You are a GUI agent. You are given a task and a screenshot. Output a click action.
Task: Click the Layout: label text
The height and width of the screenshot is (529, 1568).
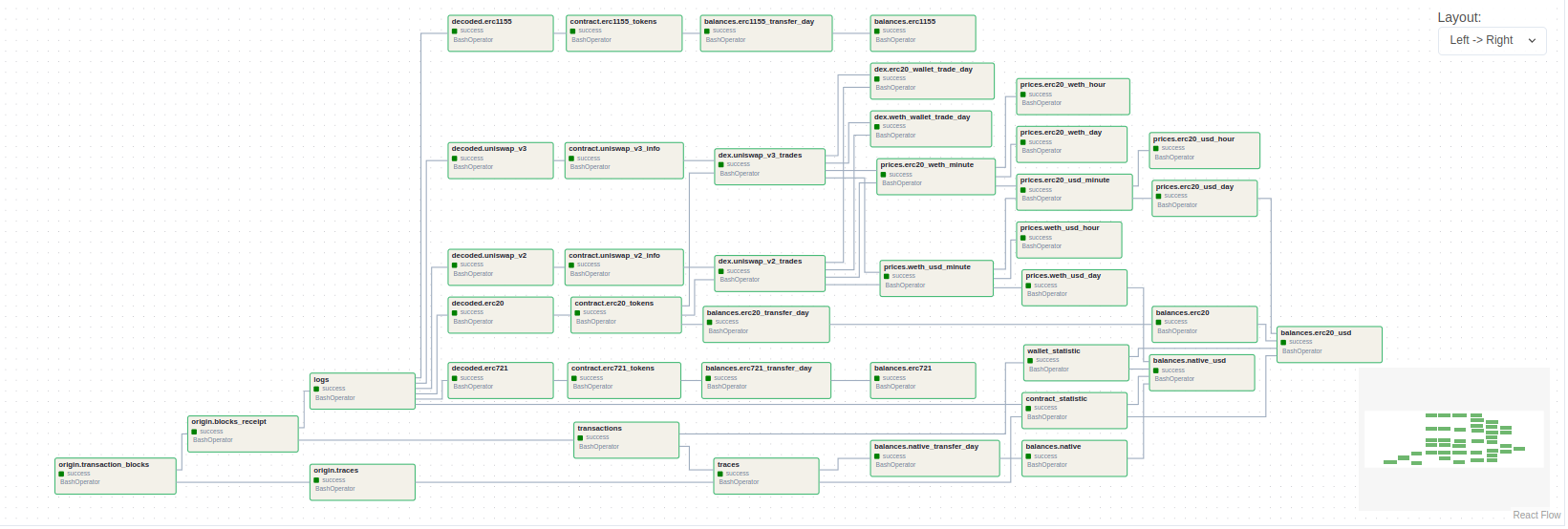[x=1459, y=17]
